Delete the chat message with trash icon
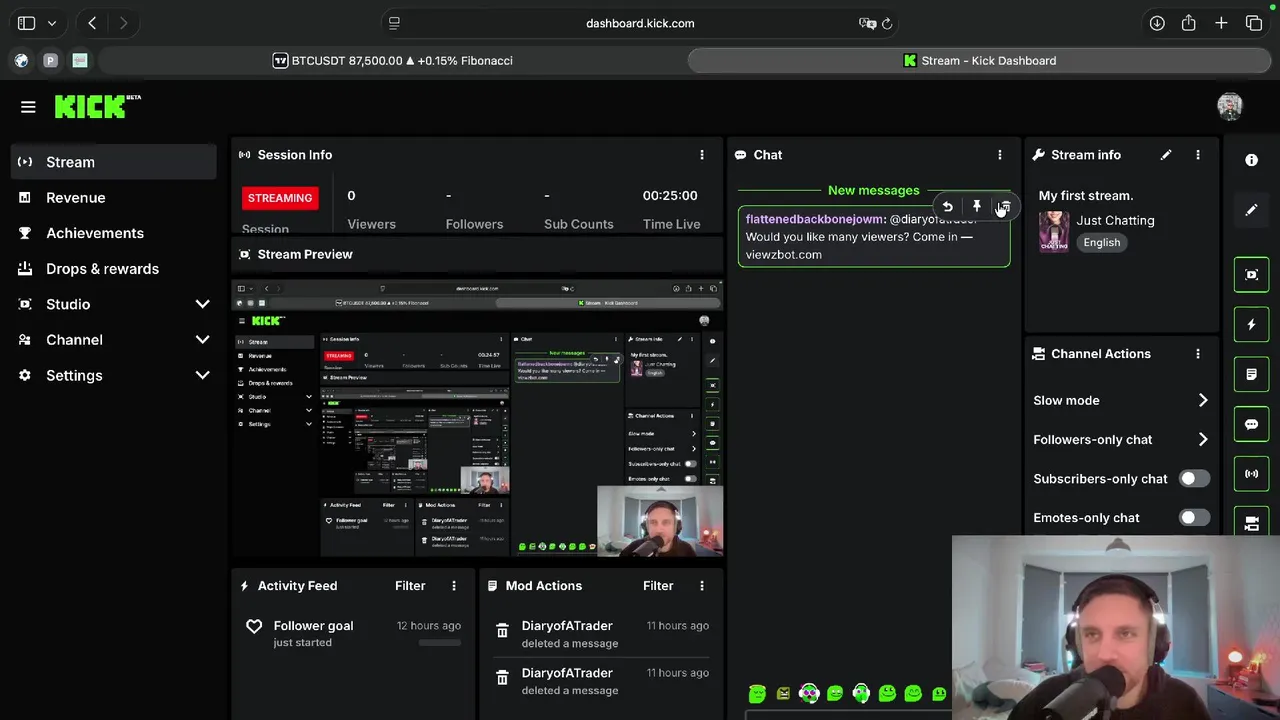This screenshot has width=1280, height=720. (1005, 207)
